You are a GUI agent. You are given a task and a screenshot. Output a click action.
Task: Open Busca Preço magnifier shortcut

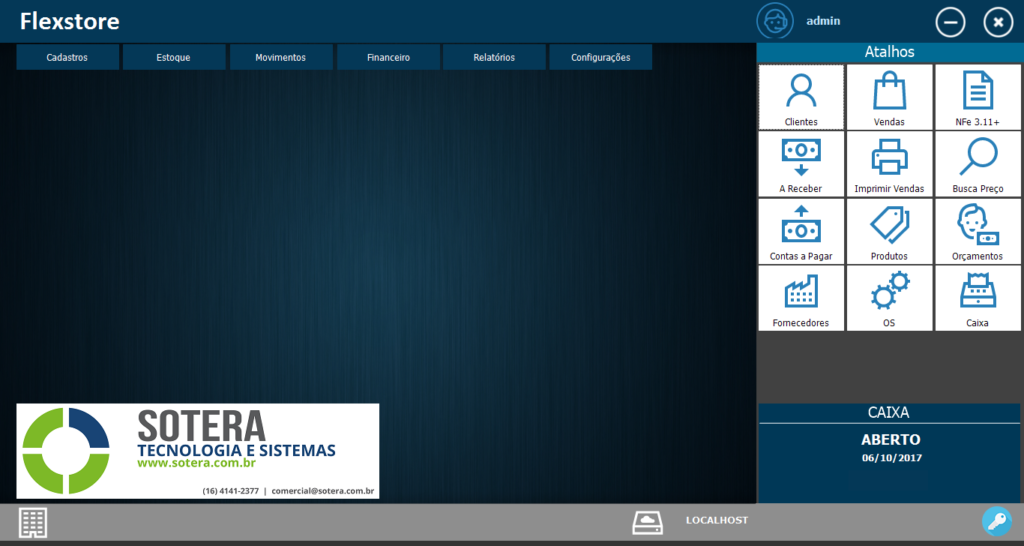coord(977,164)
